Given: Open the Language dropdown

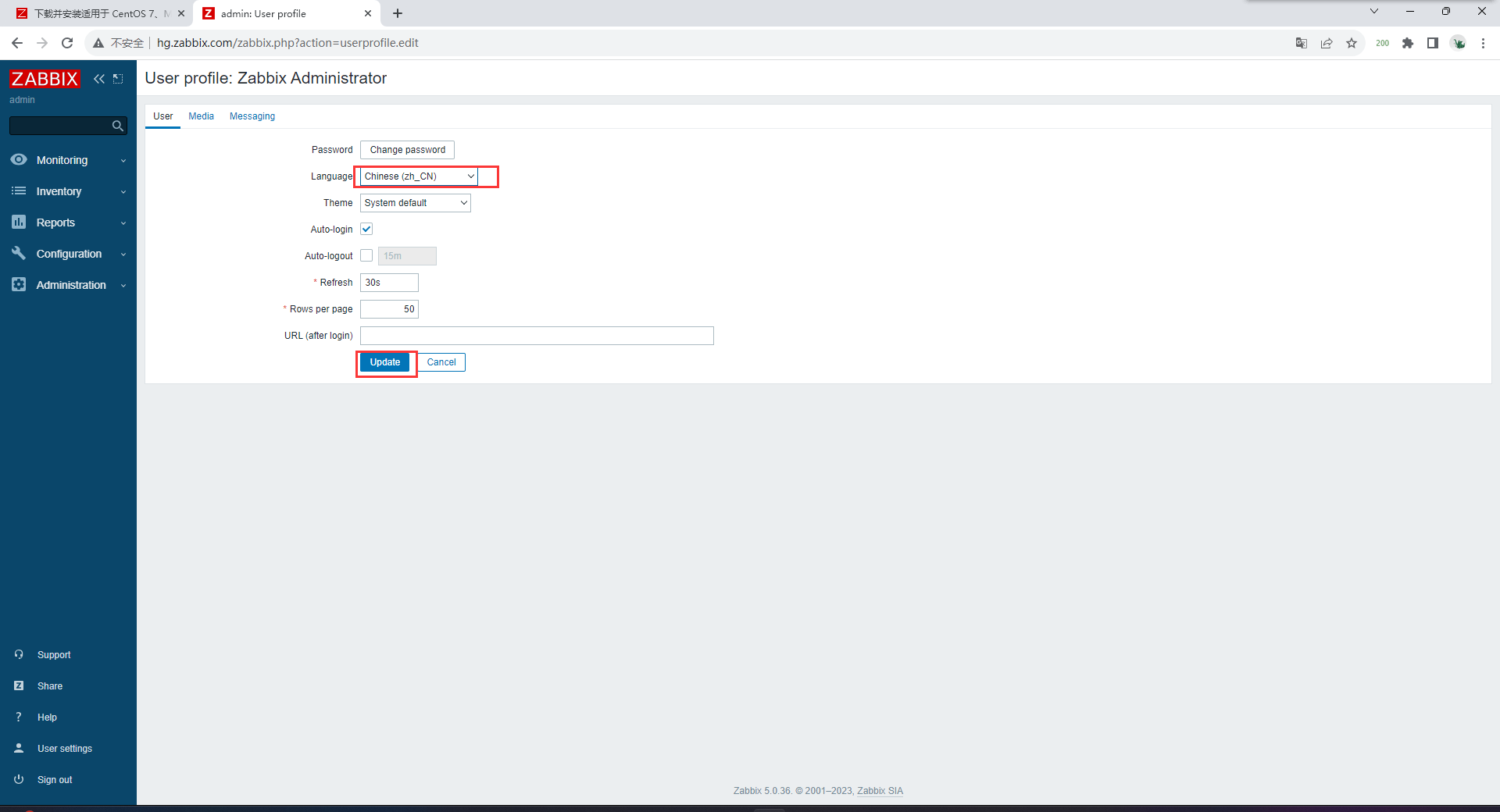Looking at the screenshot, I should 419,176.
